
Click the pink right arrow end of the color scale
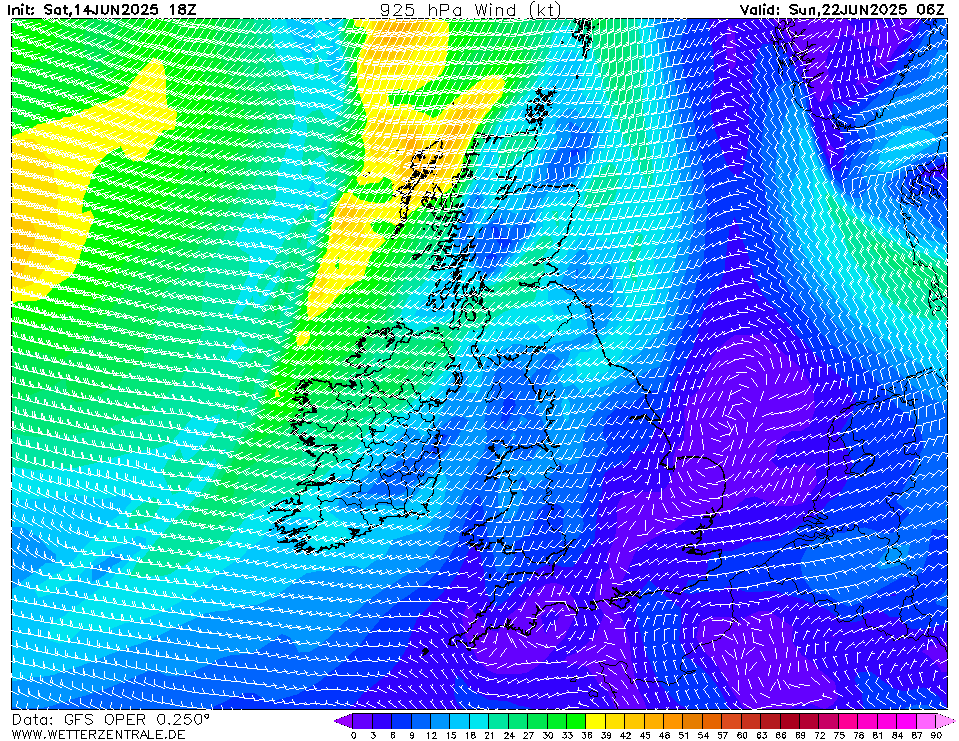coord(945,720)
